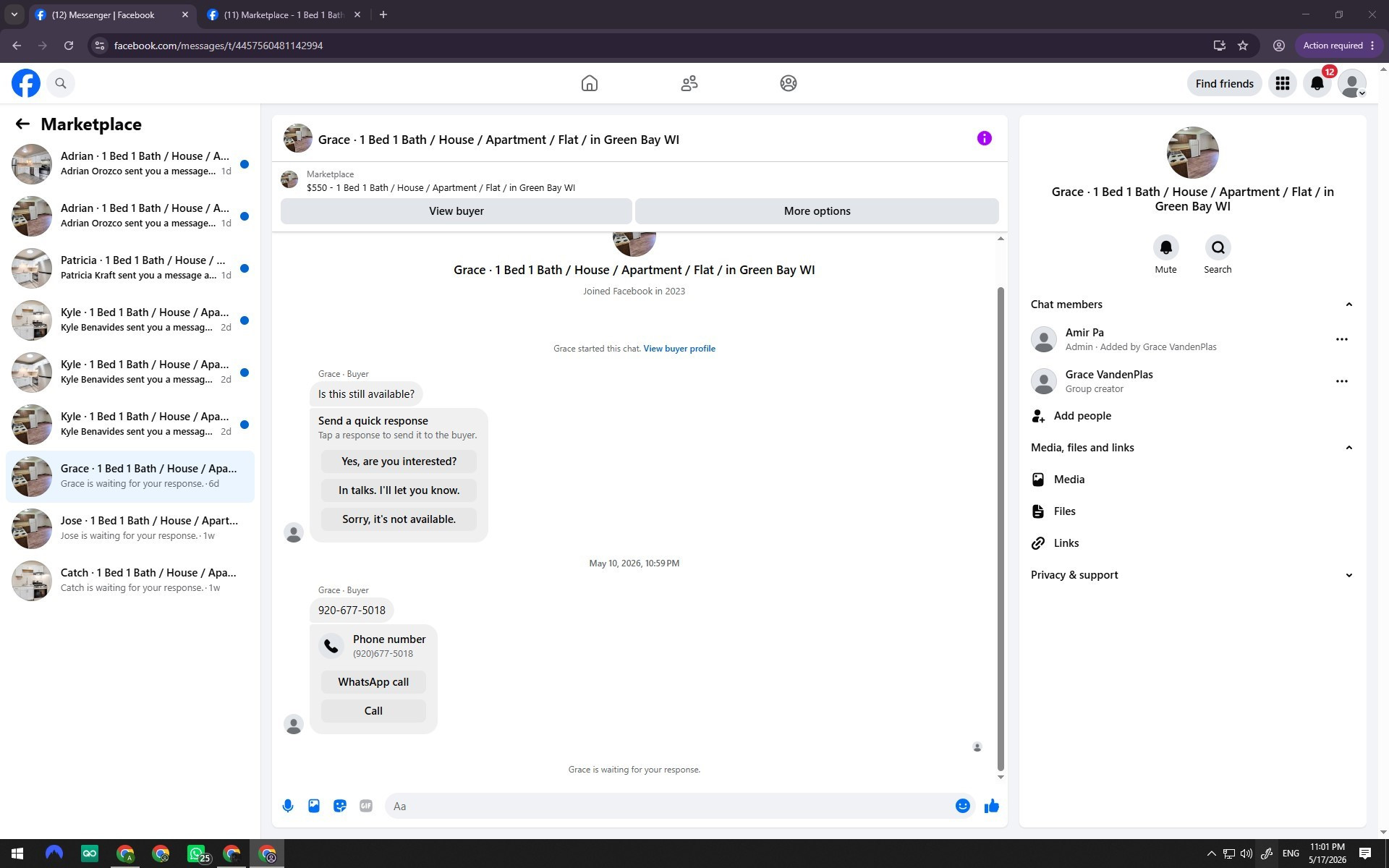Click the Call button in phone card

(x=373, y=711)
